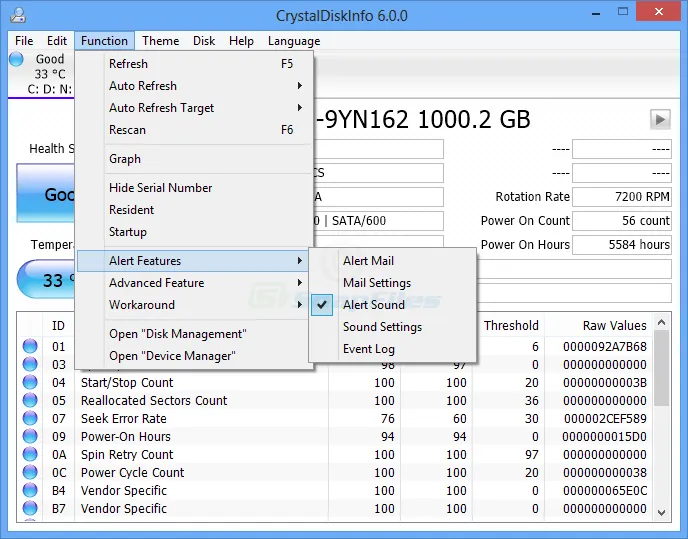Image resolution: width=688 pixels, height=539 pixels.
Task: Click status orb for attribute 03
Action: (30, 364)
